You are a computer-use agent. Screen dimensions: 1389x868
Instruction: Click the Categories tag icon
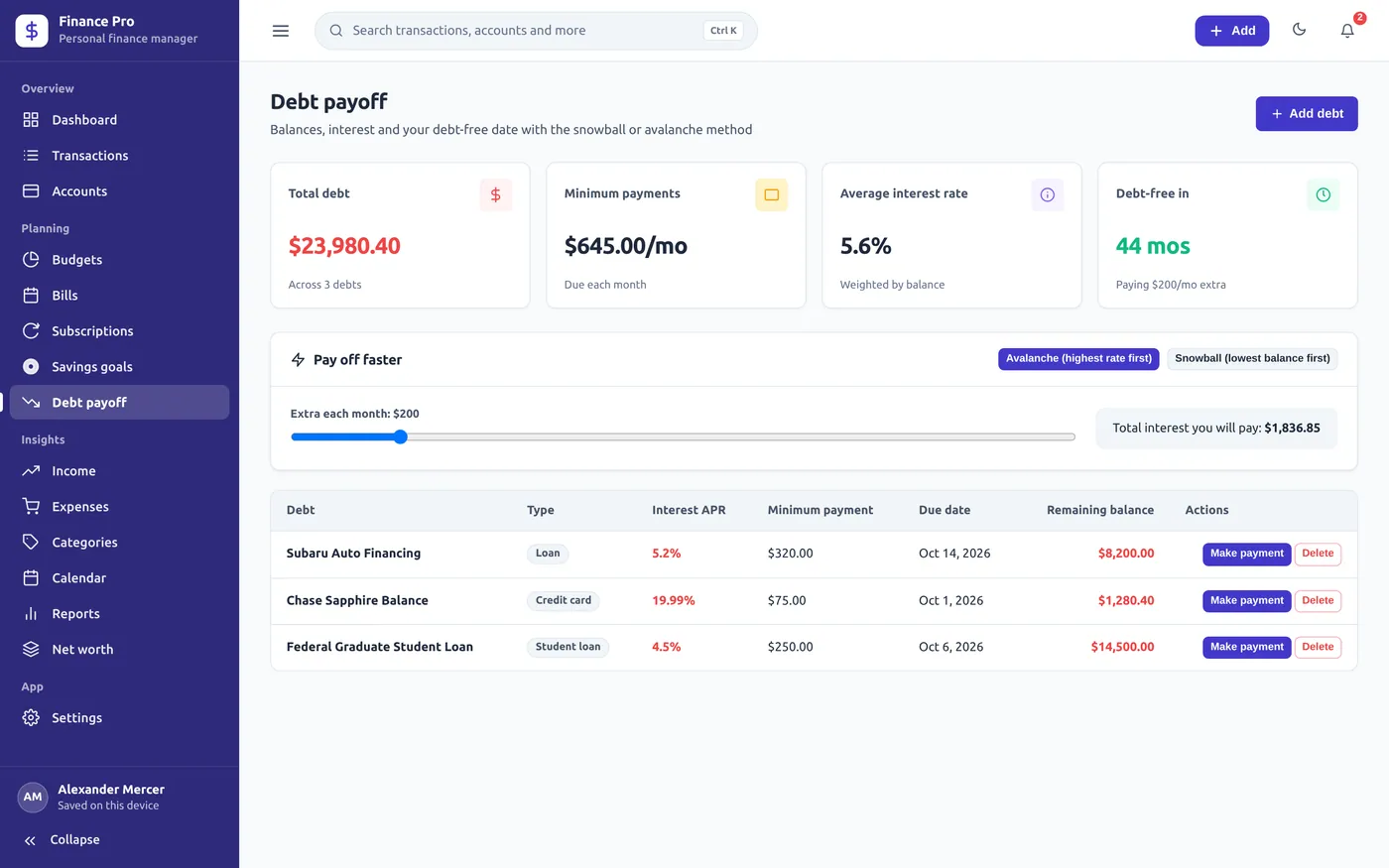(31, 543)
